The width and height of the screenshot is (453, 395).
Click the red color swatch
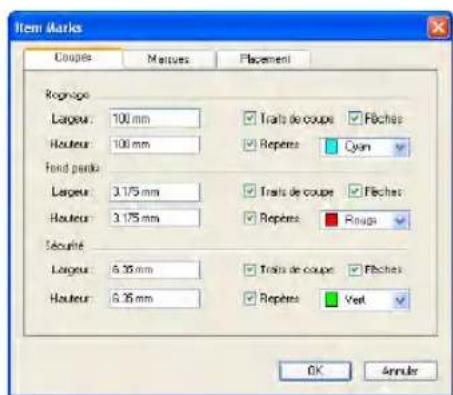tap(331, 220)
